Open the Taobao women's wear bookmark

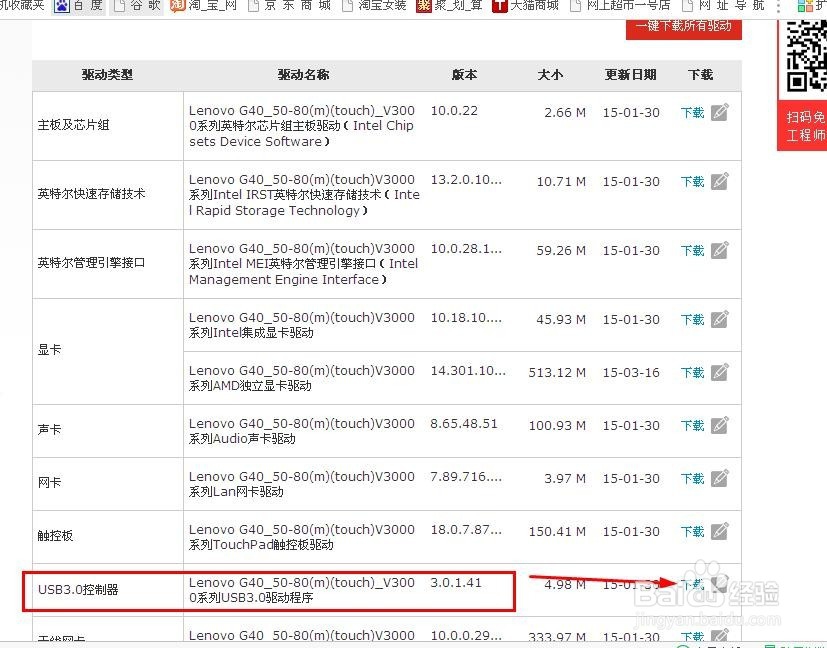click(374, 6)
